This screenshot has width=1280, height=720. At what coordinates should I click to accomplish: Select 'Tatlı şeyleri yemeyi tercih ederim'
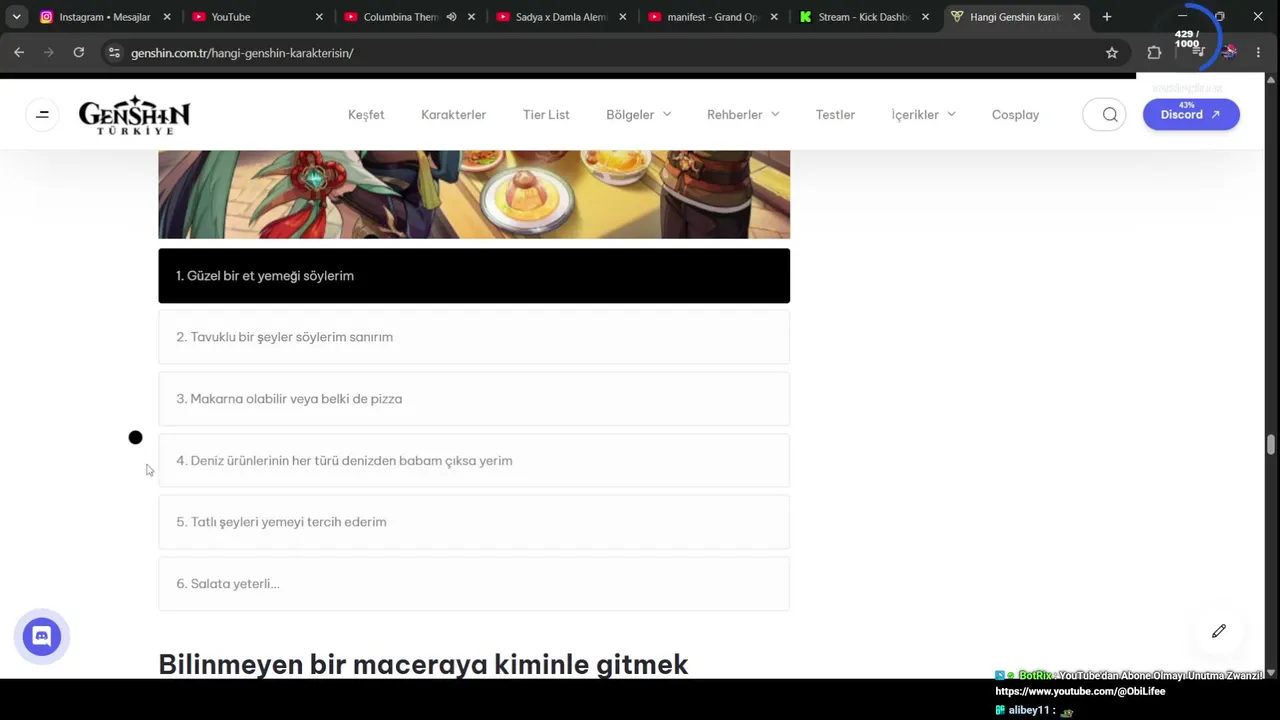coord(474,522)
